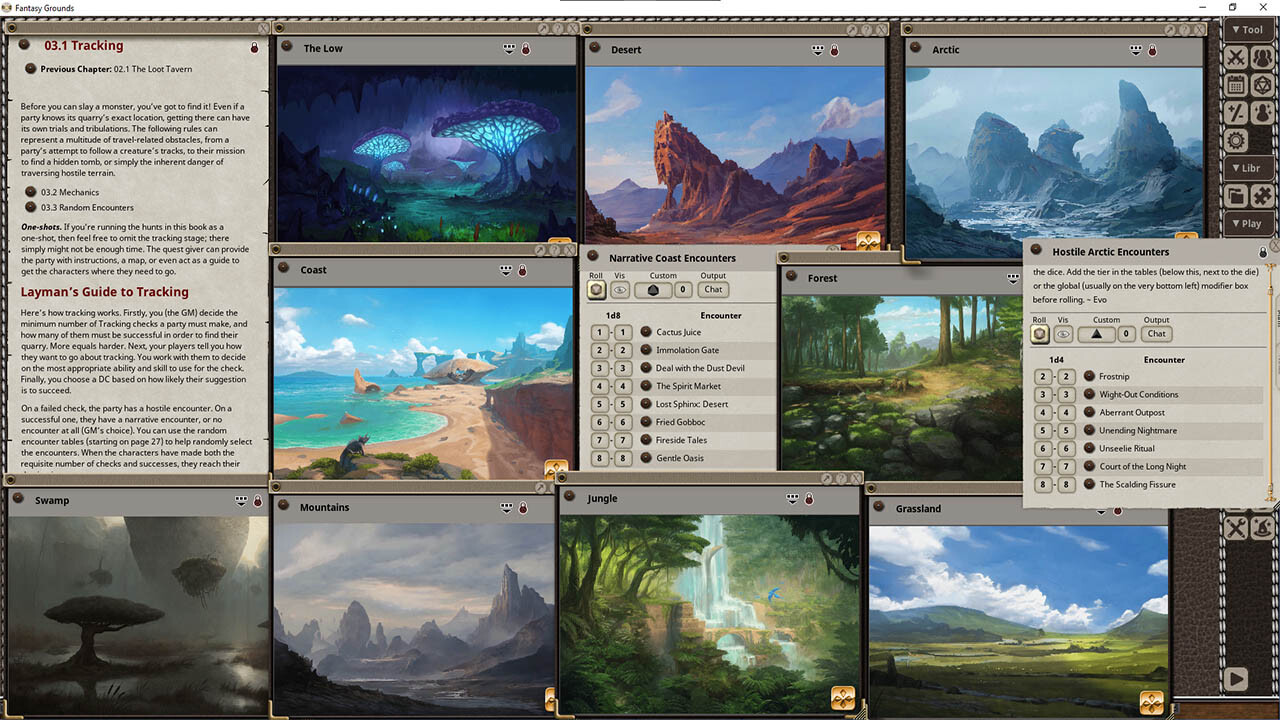Click the Mountains landscape image

pyautogui.click(x=414, y=617)
